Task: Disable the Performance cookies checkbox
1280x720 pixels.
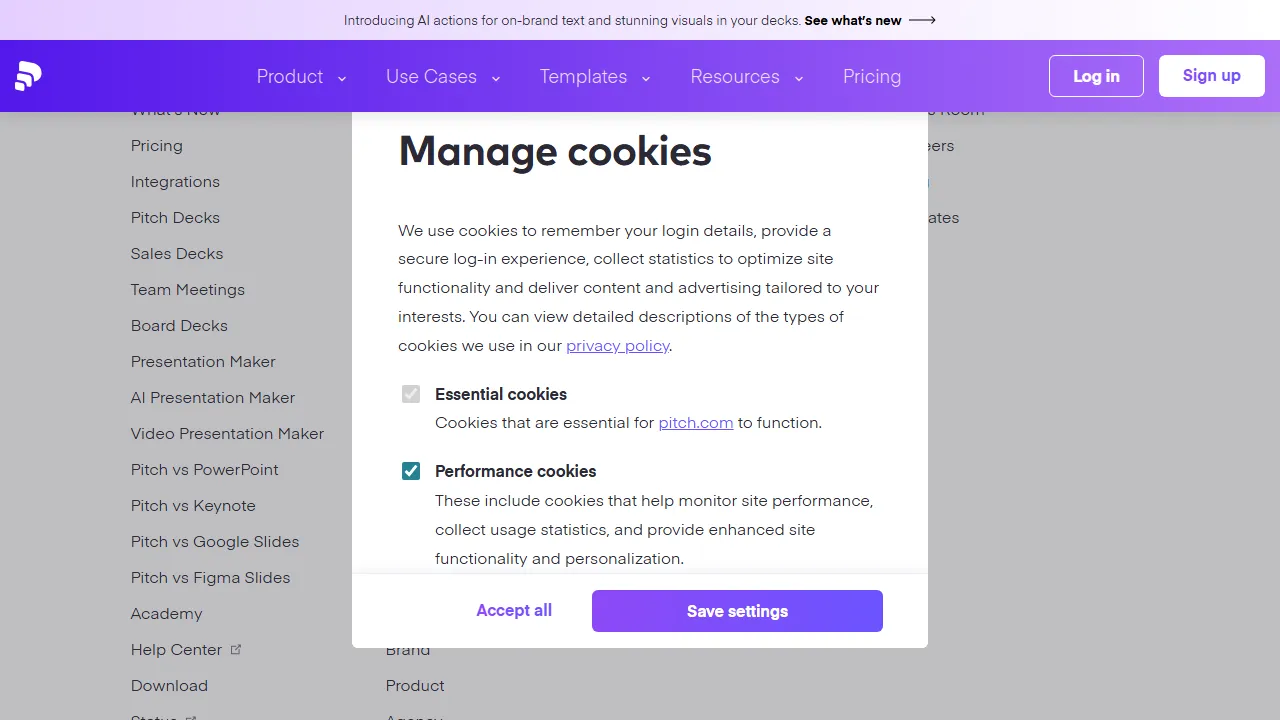Action: click(411, 470)
